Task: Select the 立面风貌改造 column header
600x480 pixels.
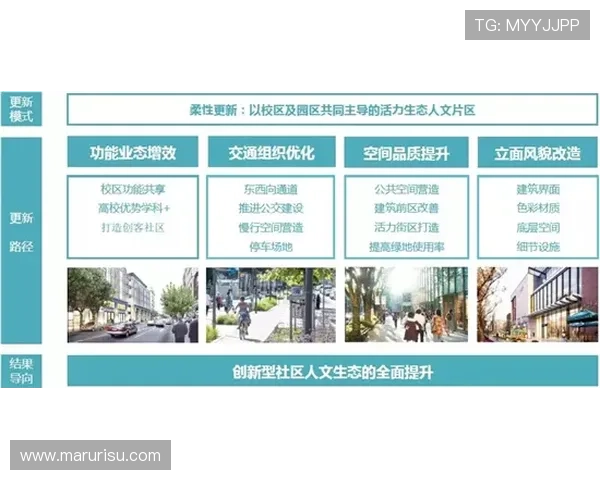Action: pyautogui.click(x=538, y=153)
